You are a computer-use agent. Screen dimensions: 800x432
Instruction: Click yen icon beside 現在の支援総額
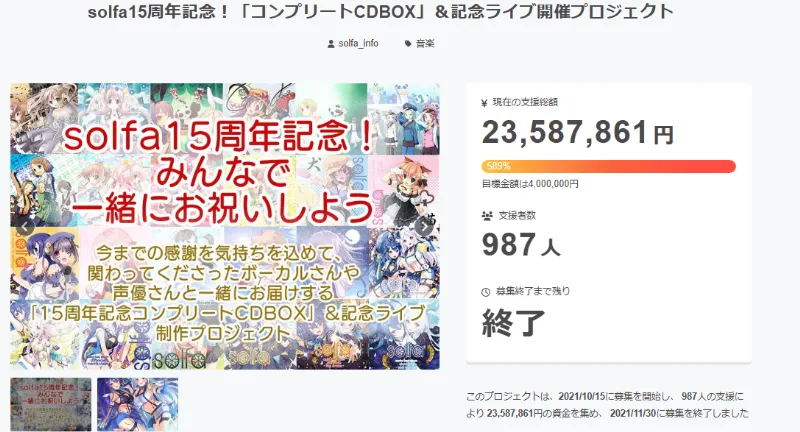coord(485,103)
